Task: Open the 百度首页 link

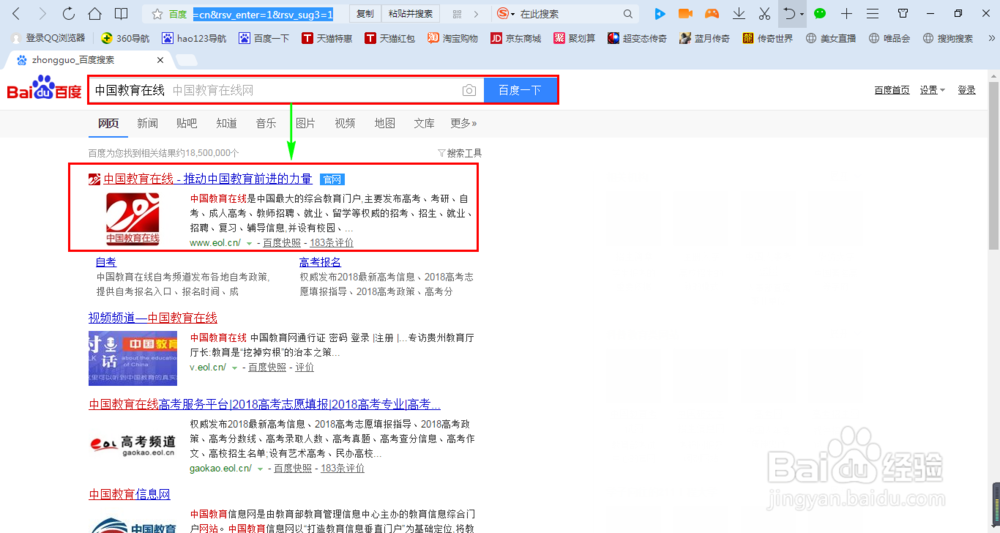Action: [x=892, y=91]
